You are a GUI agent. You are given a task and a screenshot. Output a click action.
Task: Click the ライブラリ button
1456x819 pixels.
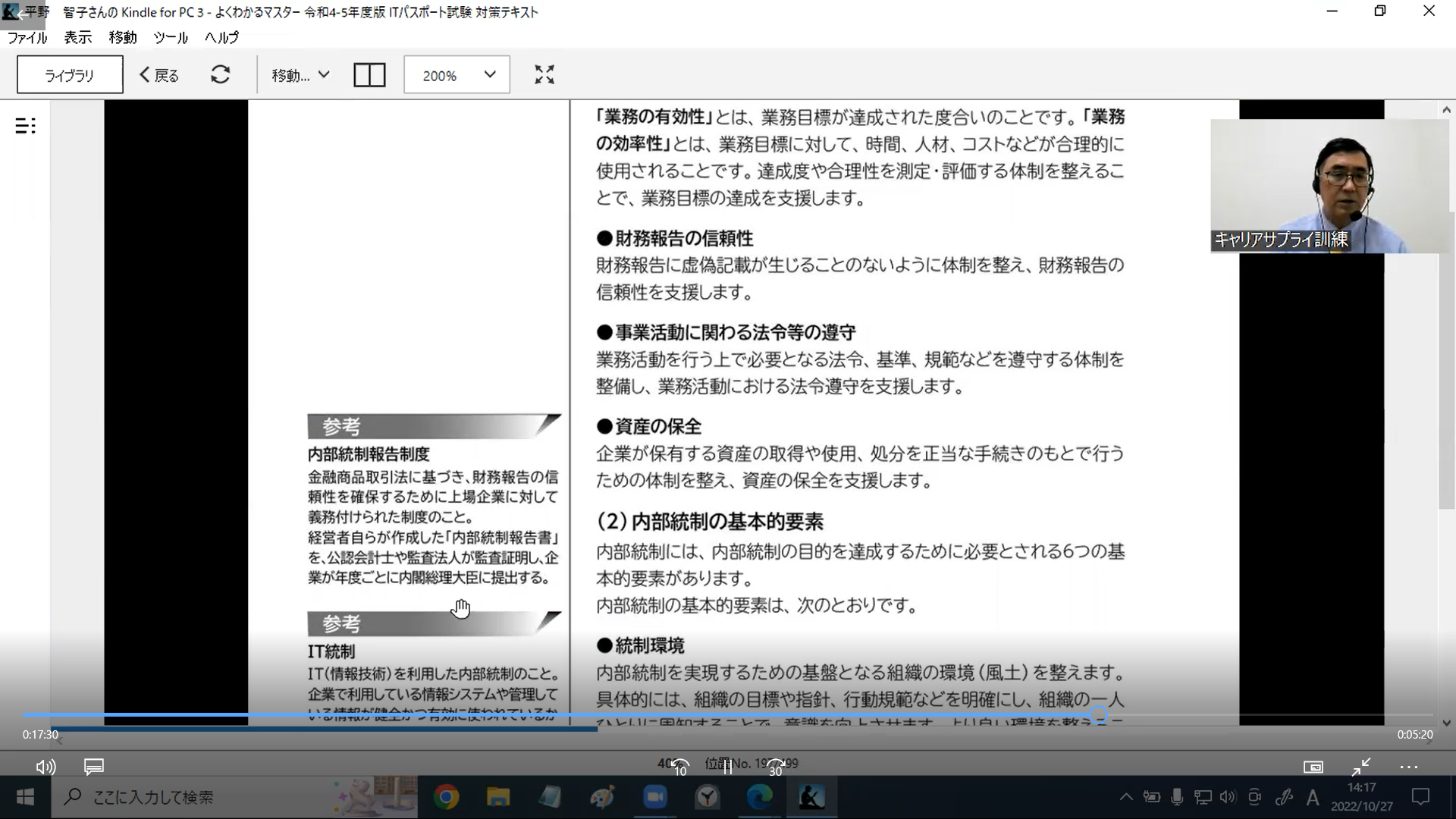[70, 74]
